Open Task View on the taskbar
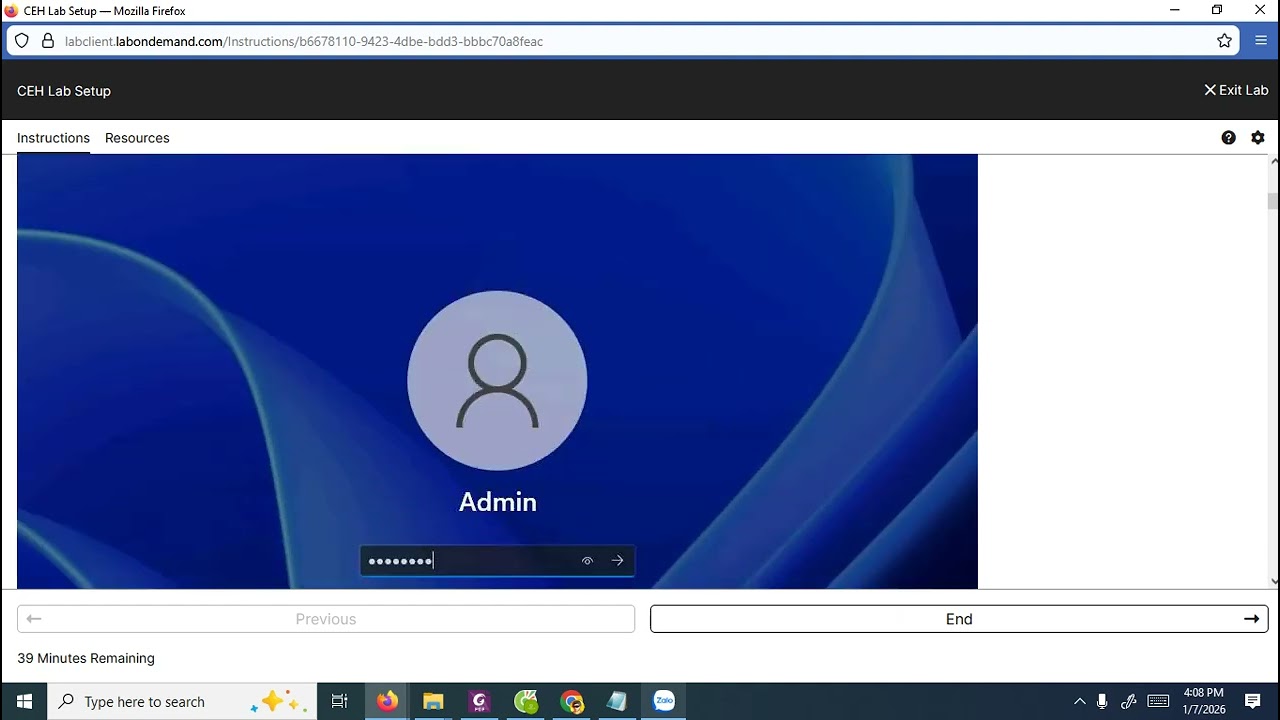 point(340,701)
